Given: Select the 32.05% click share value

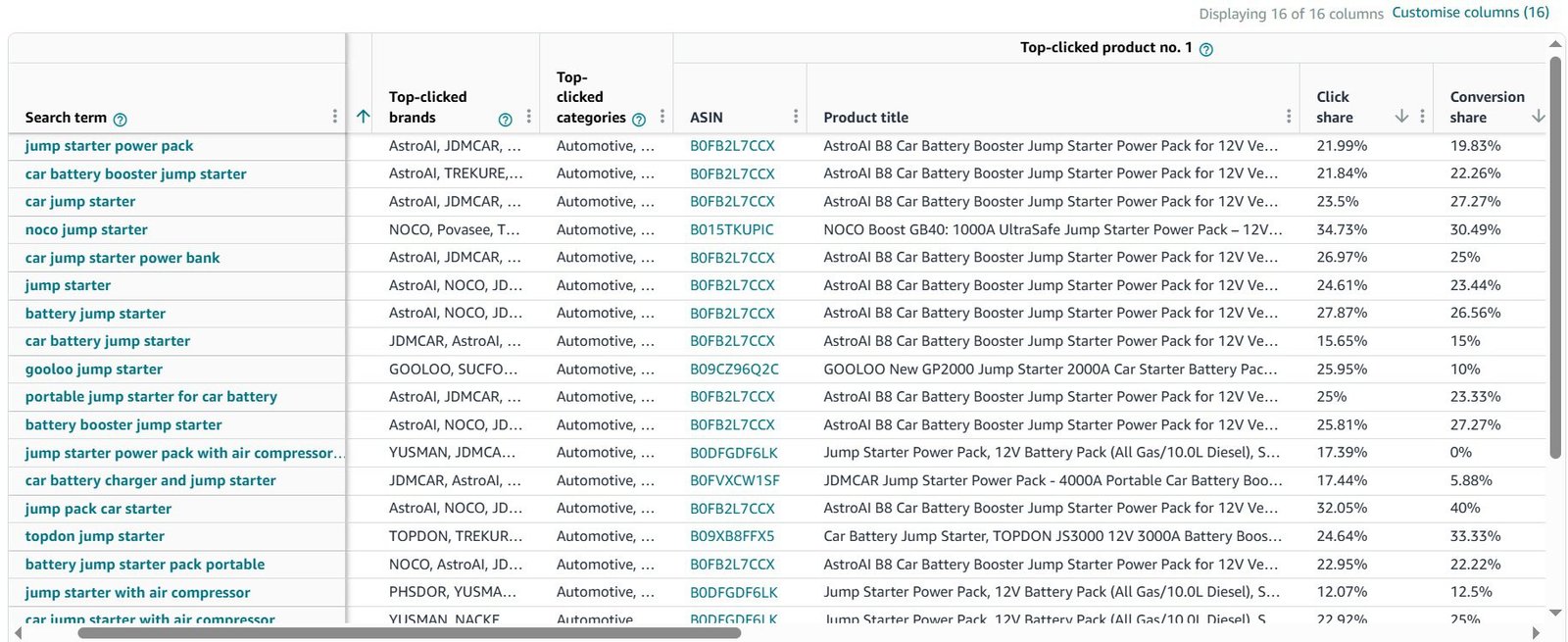Looking at the screenshot, I should click(x=1342, y=509).
